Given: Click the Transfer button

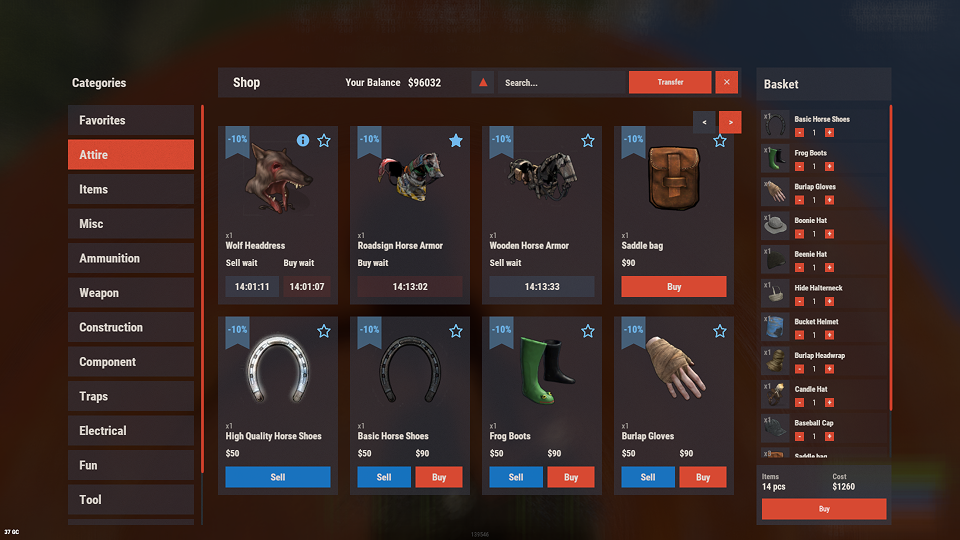Looking at the screenshot, I should (670, 82).
